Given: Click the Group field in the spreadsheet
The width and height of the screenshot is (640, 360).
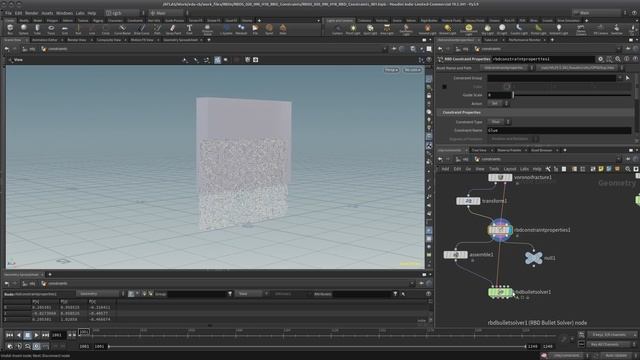Looking at the screenshot, I should coord(196,294).
